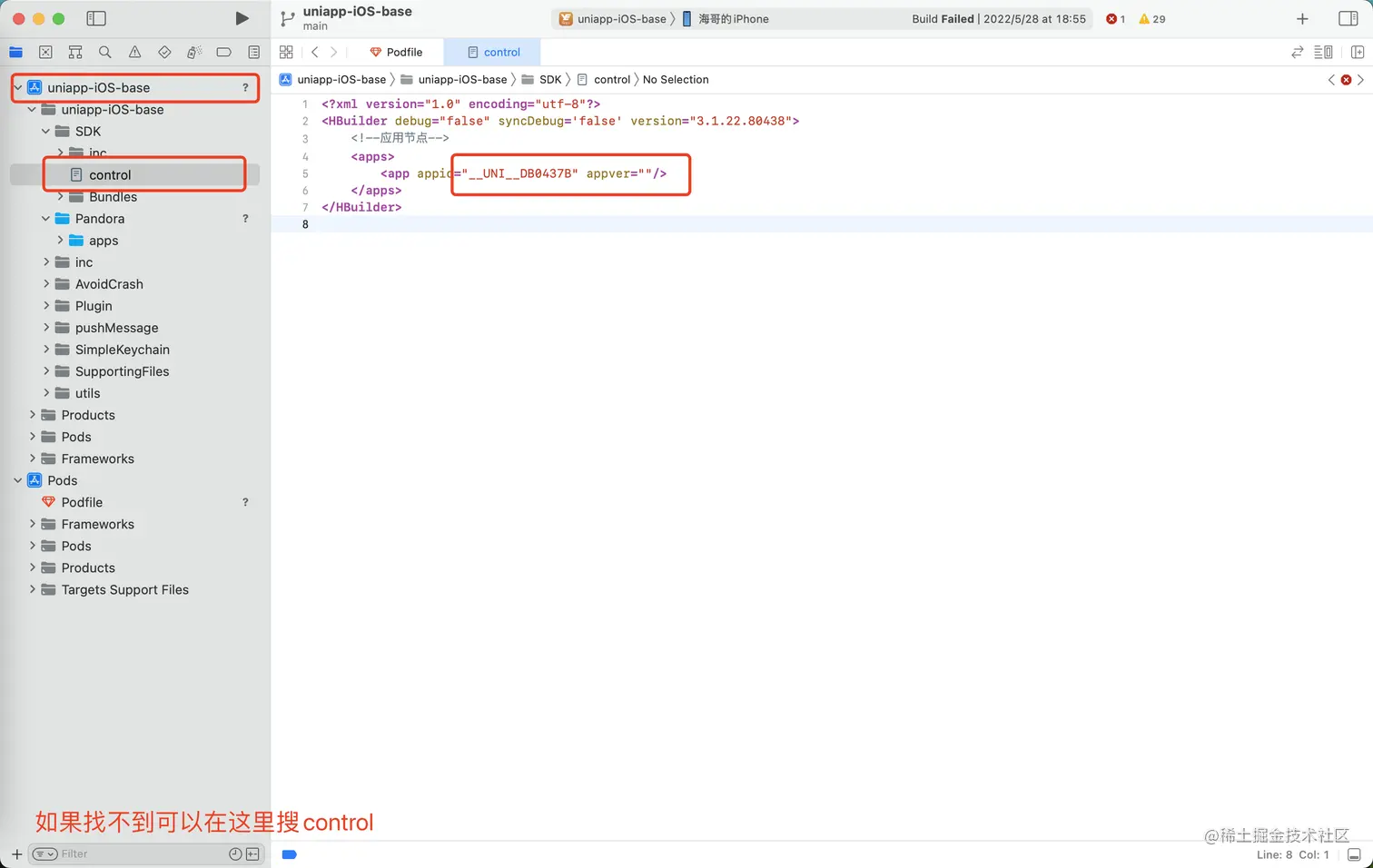
Task: Open the Report navigator icon
Action: pos(253,52)
